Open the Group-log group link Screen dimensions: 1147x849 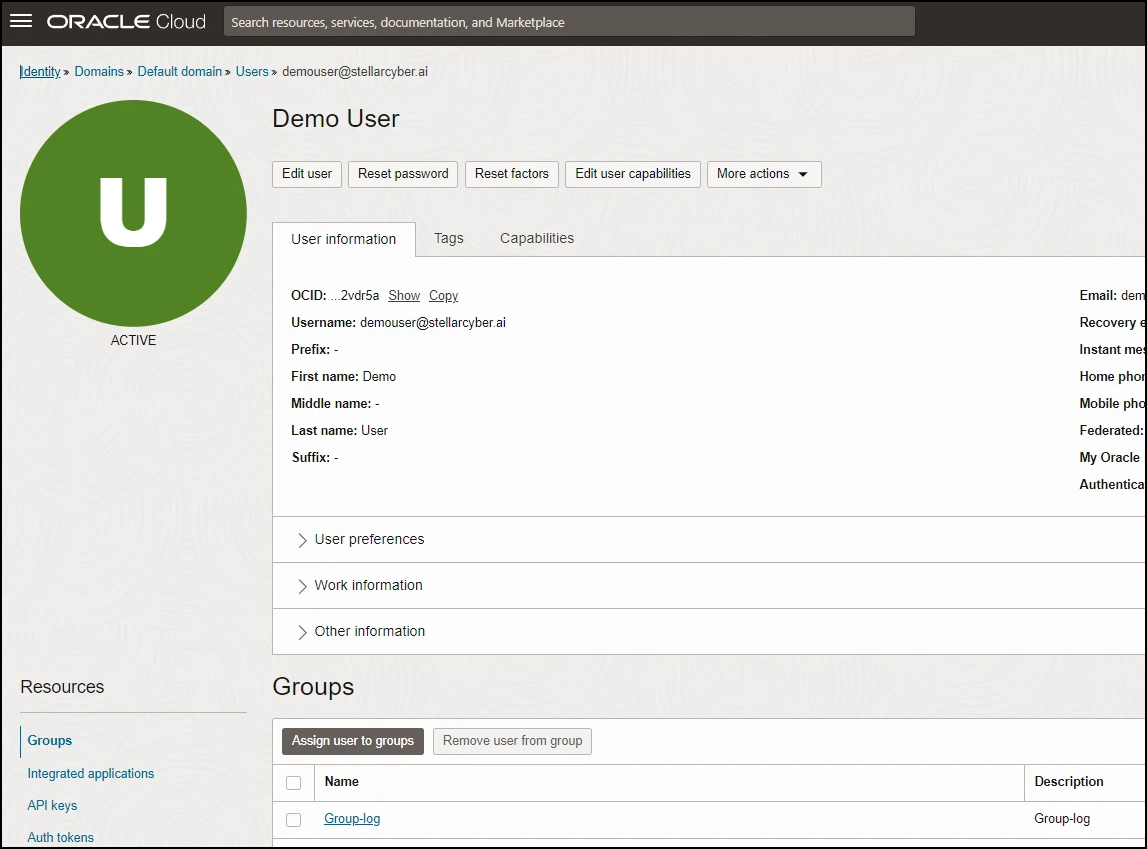click(x=352, y=819)
